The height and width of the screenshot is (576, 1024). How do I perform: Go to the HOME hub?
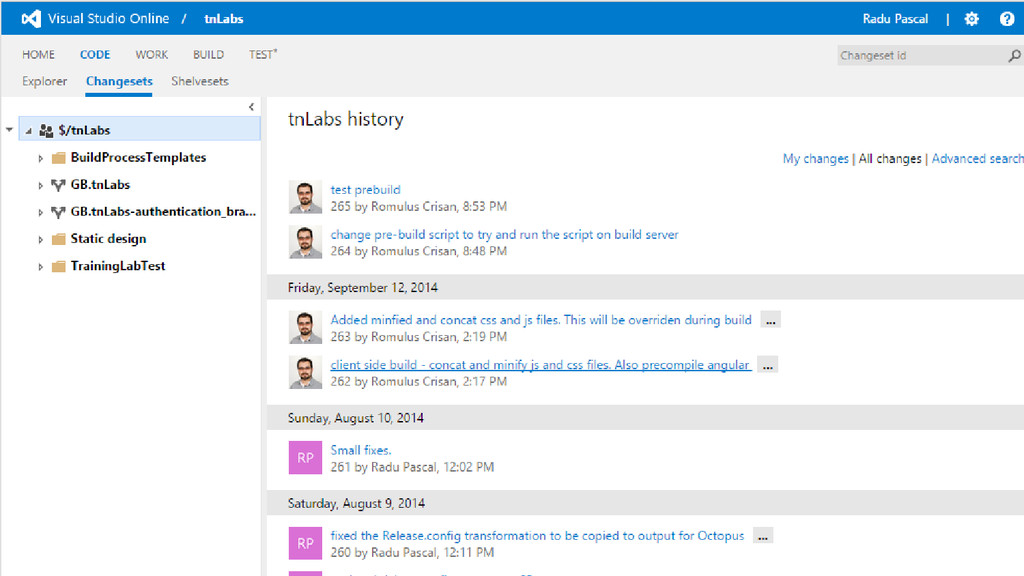(39, 55)
